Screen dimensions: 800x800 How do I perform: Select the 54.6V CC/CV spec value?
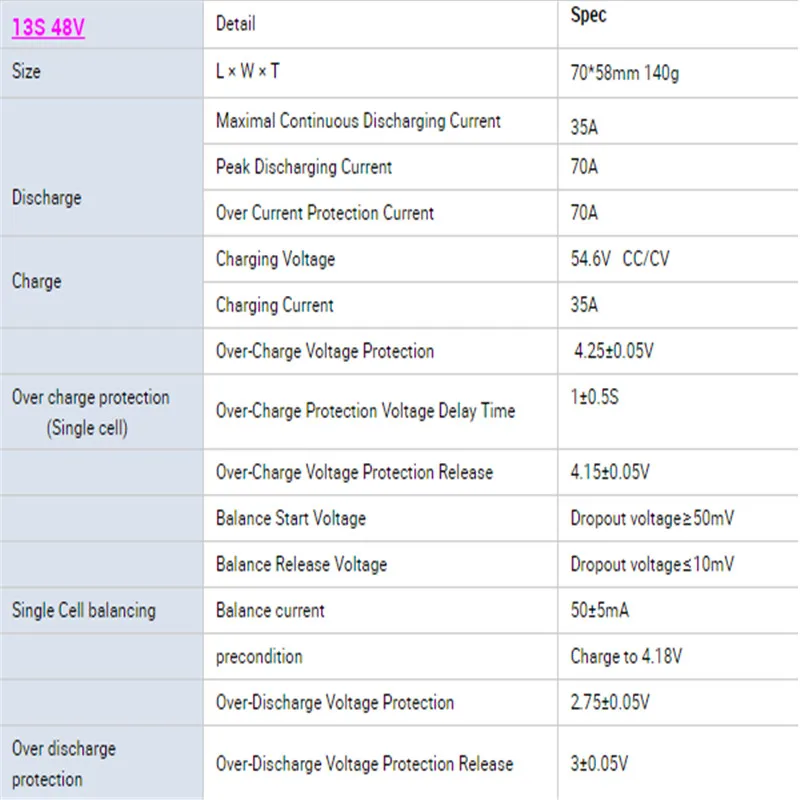(619, 259)
